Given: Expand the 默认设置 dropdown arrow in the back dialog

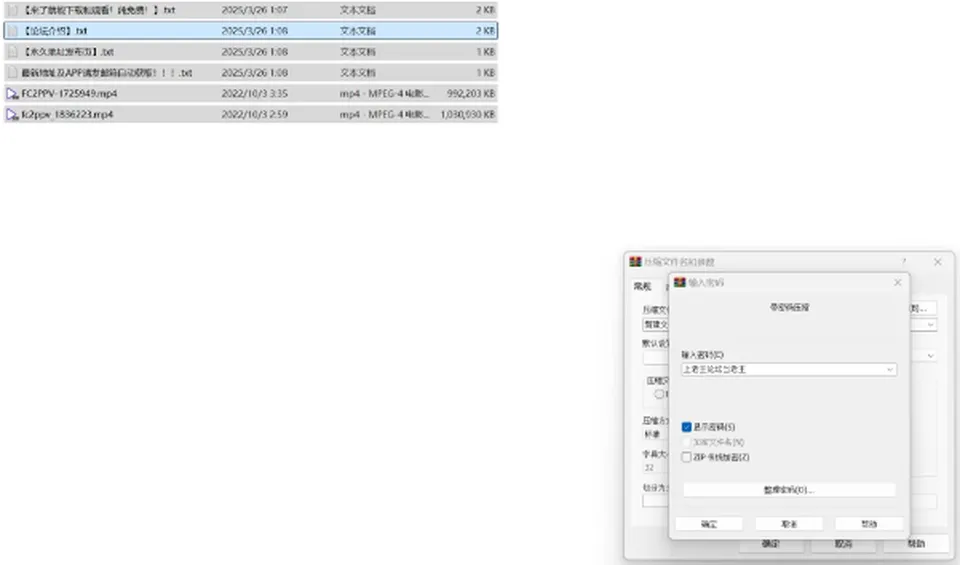Looking at the screenshot, I should pyautogui.click(x=931, y=356).
